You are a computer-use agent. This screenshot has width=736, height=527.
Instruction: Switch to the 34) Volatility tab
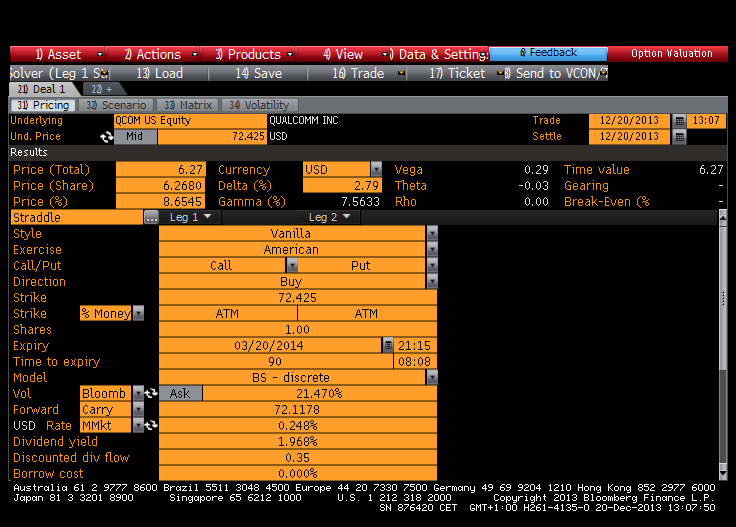pyautogui.click(x=259, y=105)
